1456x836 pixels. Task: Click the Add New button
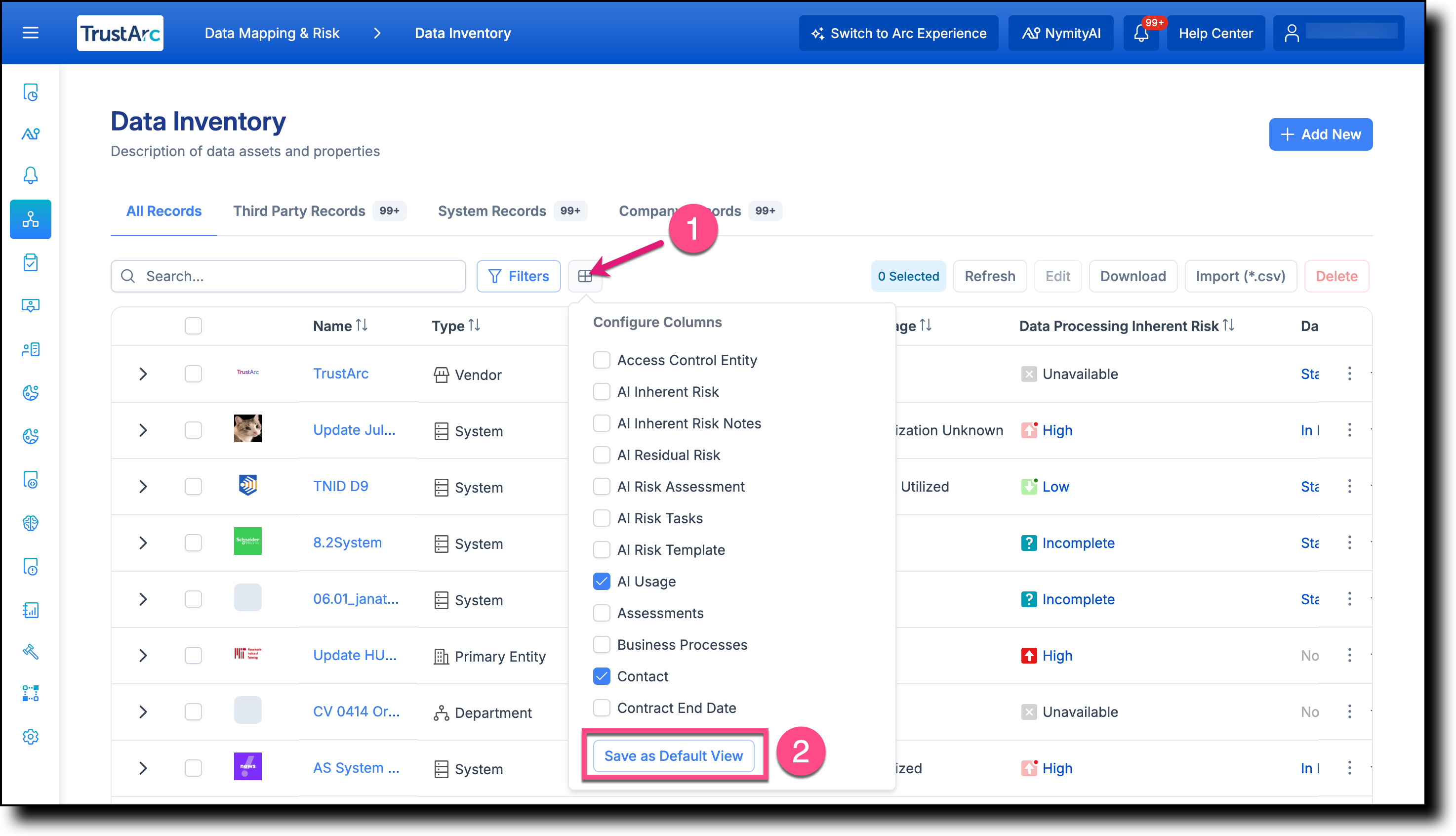(1320, 134)
